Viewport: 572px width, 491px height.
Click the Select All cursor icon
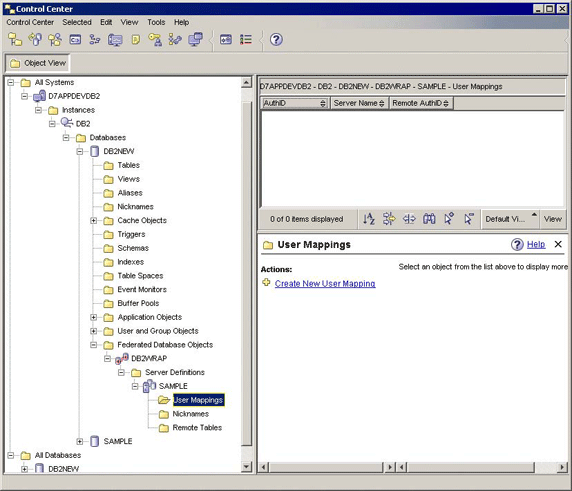pyautogui.click(x=449, y=219)
